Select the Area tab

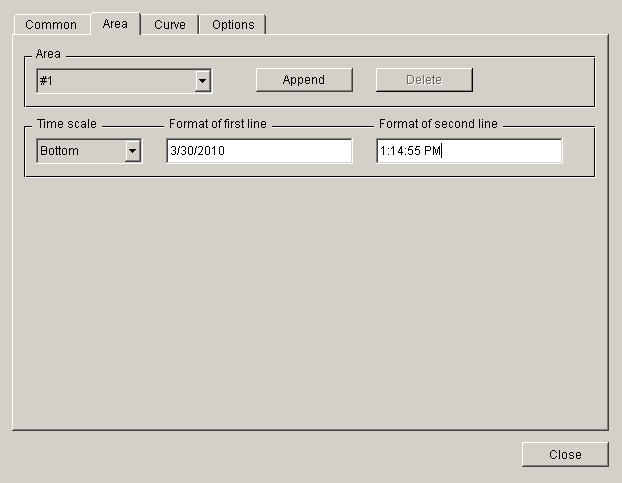pos(115,23)
